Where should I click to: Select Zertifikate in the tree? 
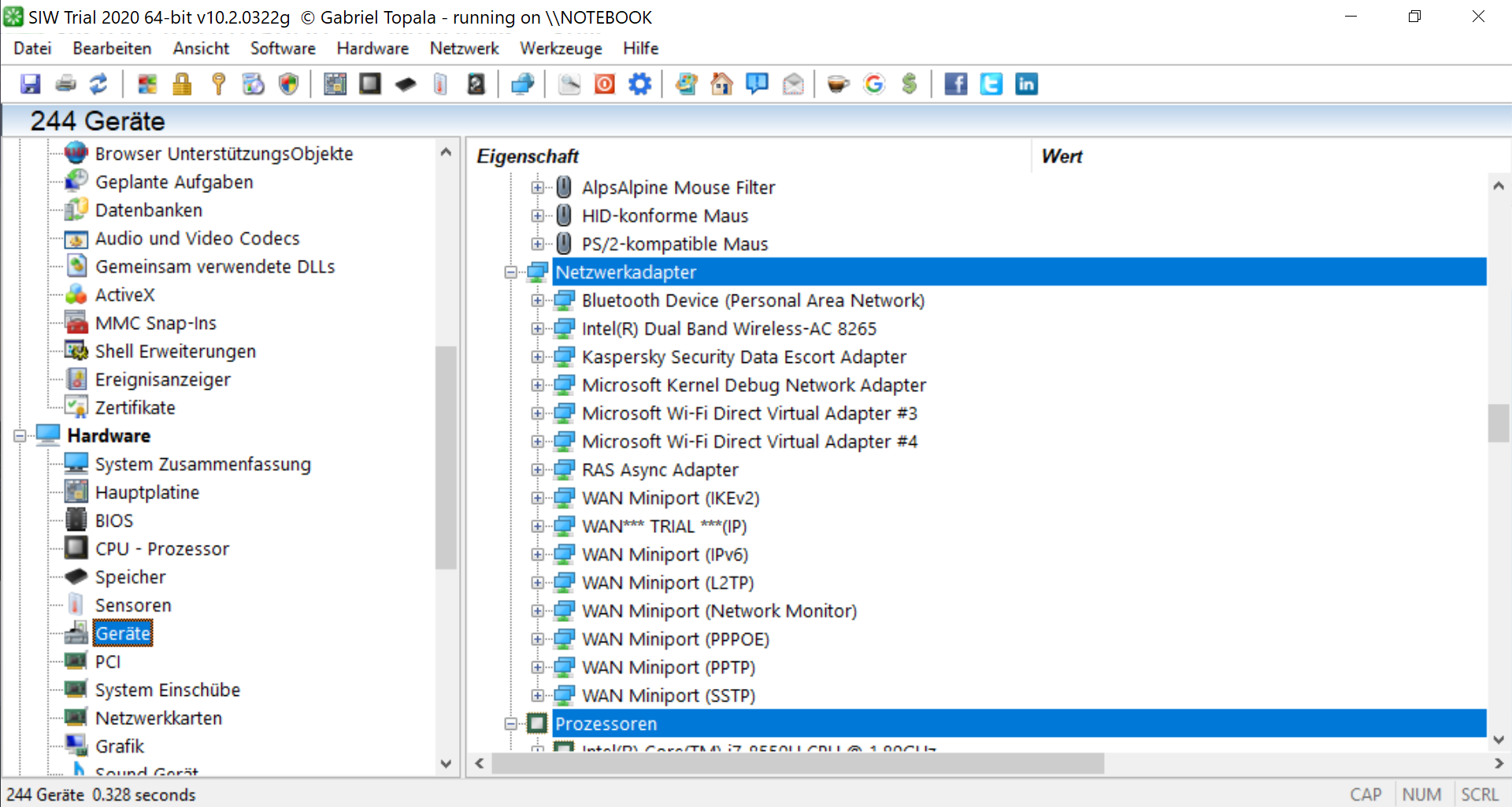[135, 408]
